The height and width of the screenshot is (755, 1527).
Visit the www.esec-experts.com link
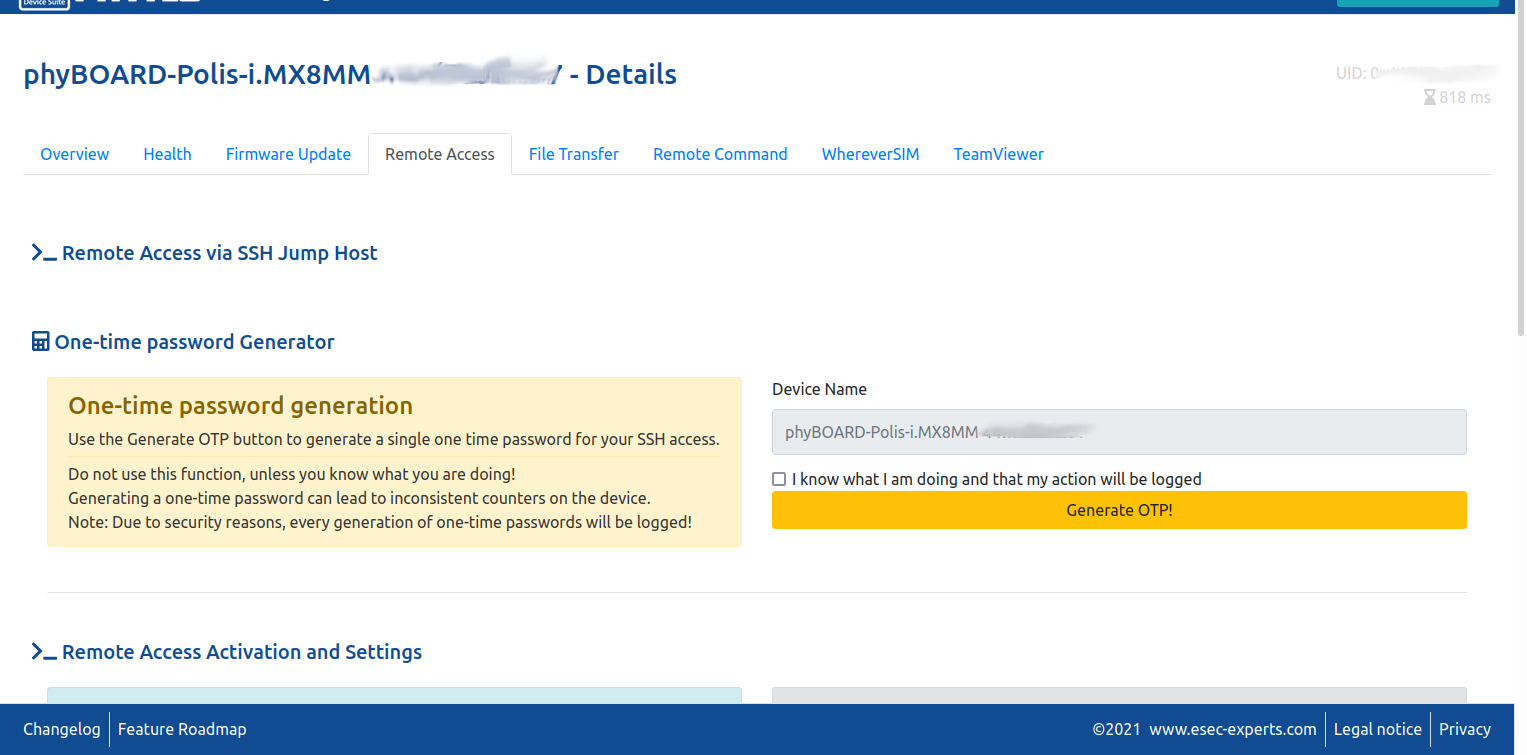(1232, 729)
